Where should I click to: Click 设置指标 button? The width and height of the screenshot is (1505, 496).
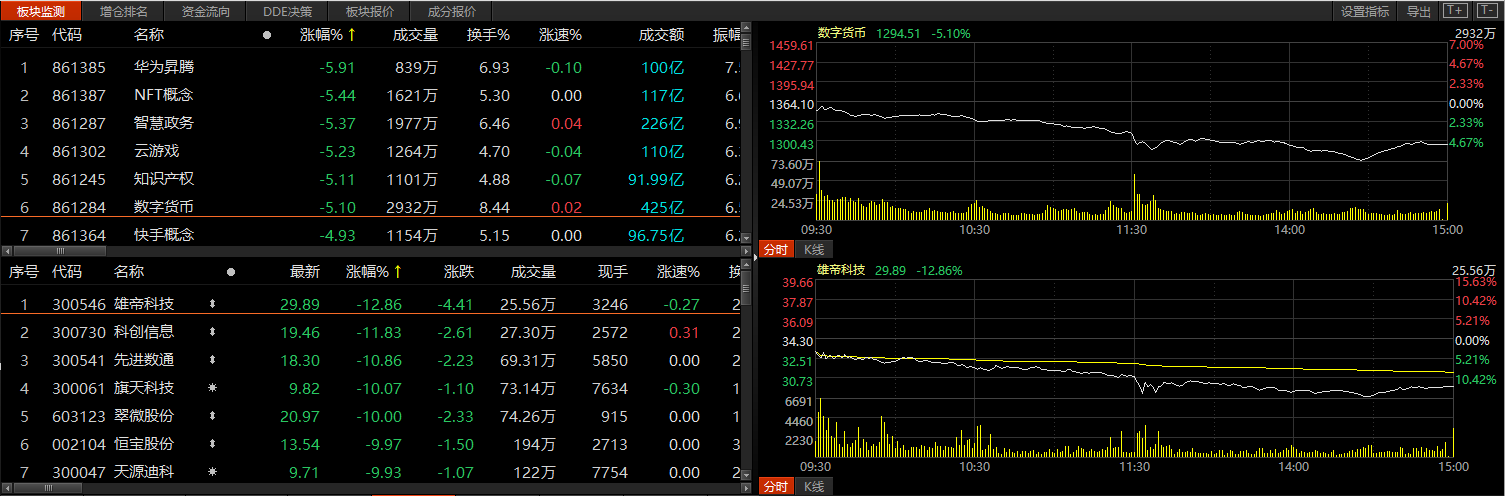coord(1365,12)
